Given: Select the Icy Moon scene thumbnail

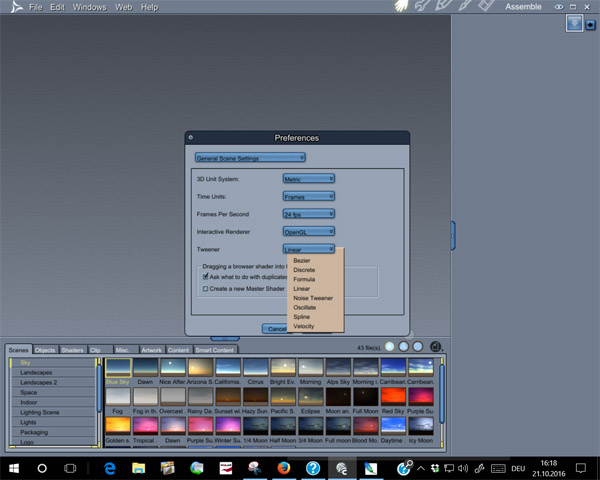Looking at the screenshot, I should (421, 426).
